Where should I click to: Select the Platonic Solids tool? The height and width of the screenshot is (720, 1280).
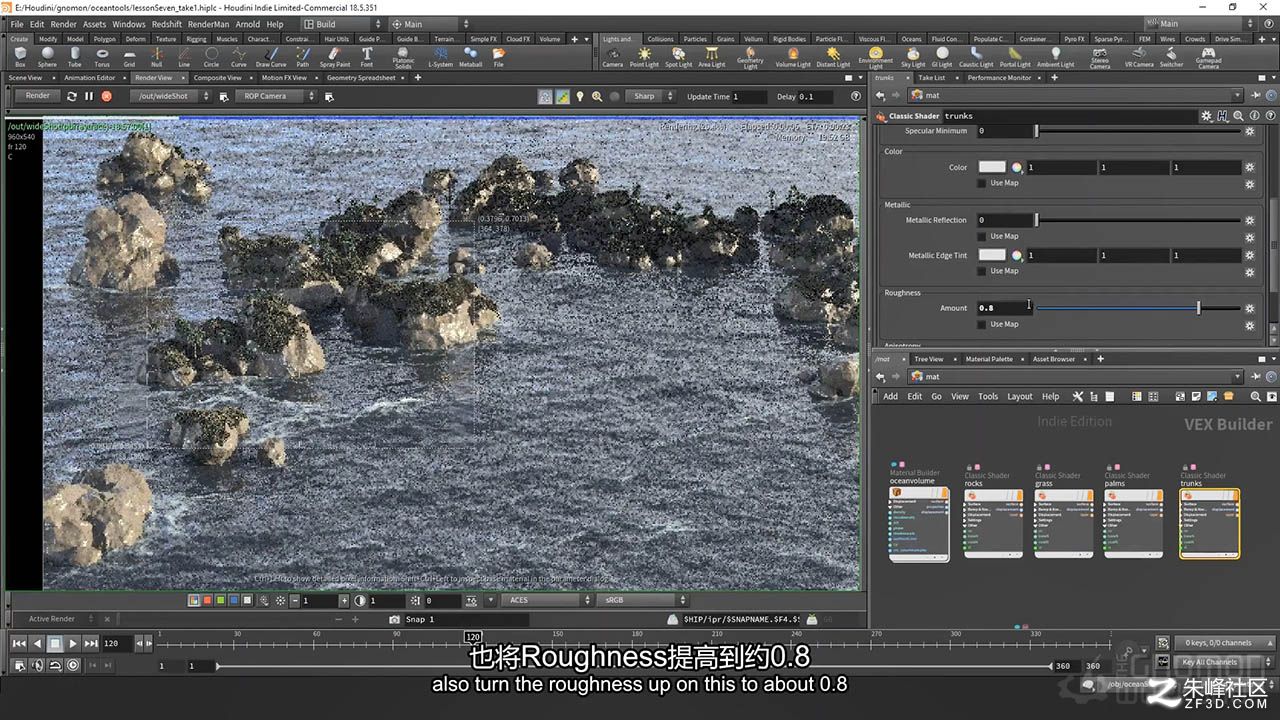click(403, 58)
